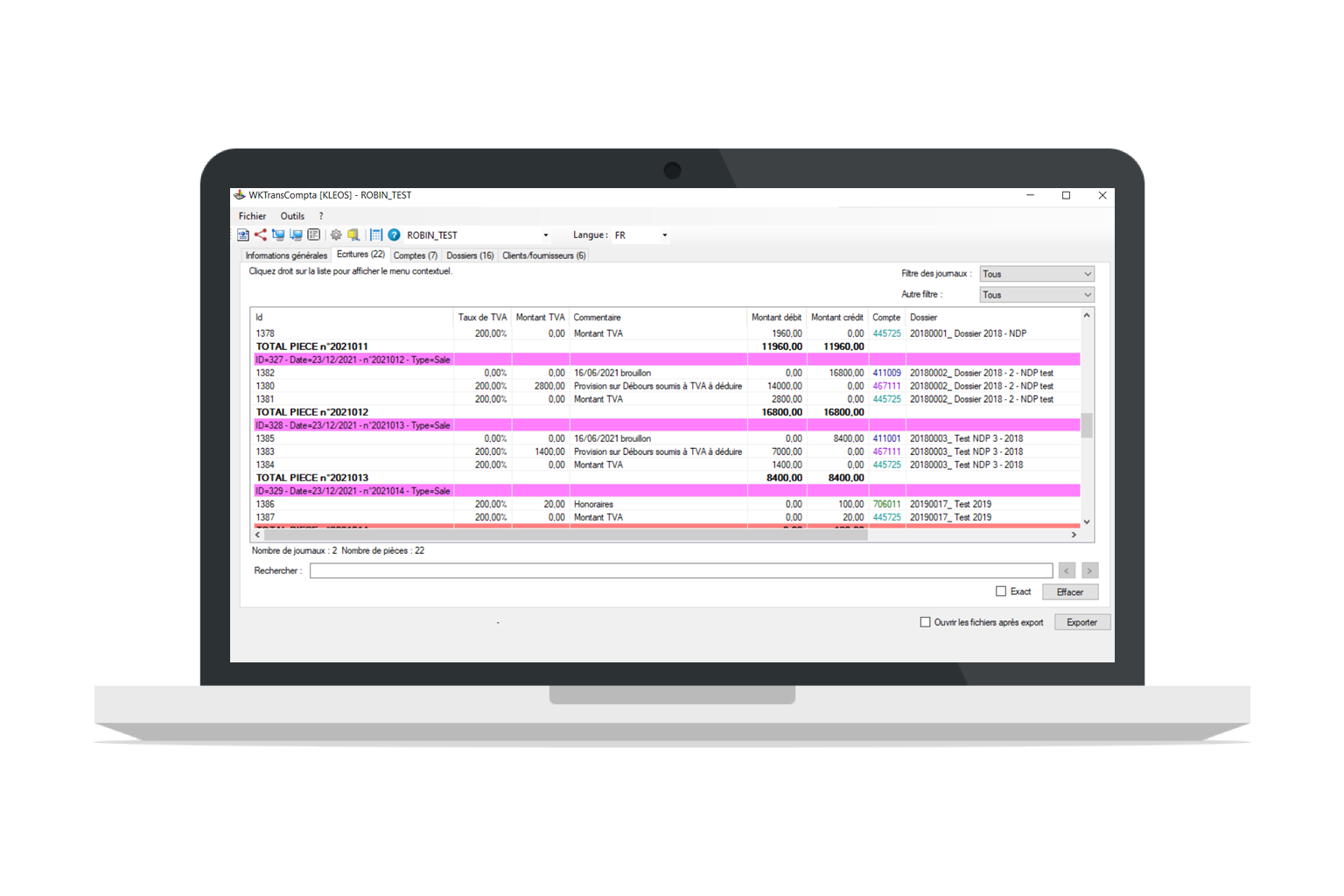Switch to the Comptes (7) tab
Viewport: 1344px width, 896px height.
(415, 255)
